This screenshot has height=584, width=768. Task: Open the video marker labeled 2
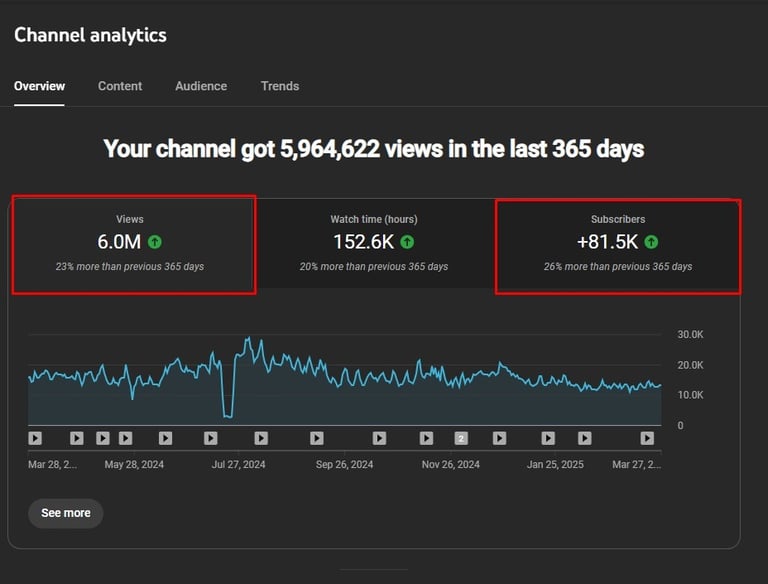(461, 438)
